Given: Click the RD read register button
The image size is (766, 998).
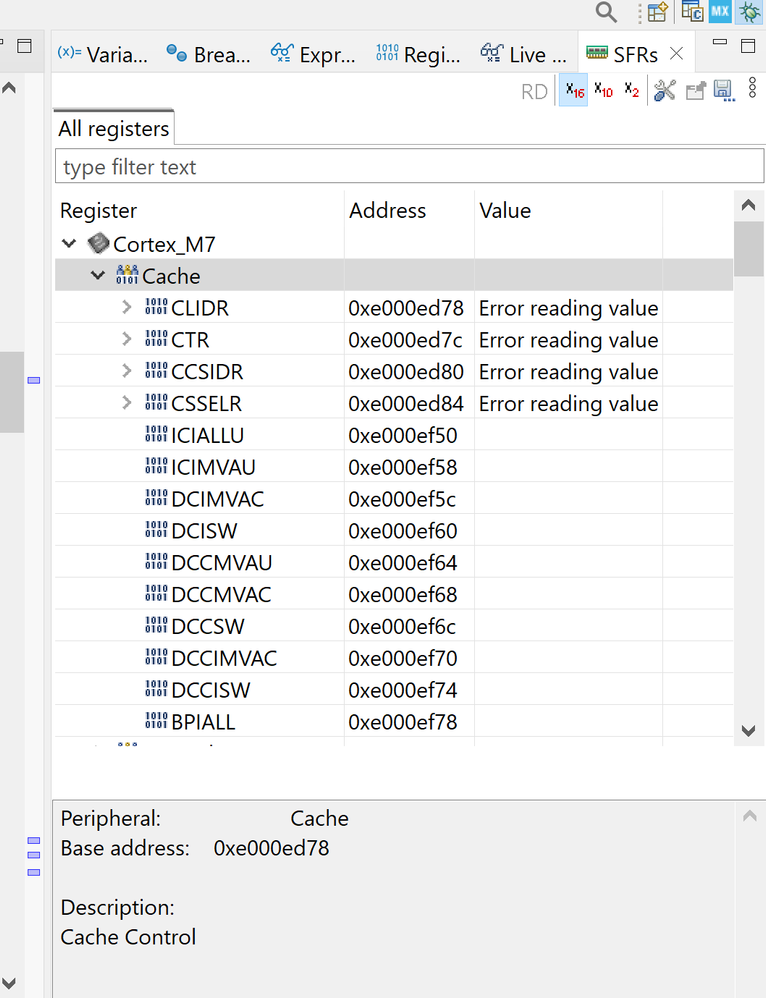Looking at the screenshot, I should [x=535, y=91].
